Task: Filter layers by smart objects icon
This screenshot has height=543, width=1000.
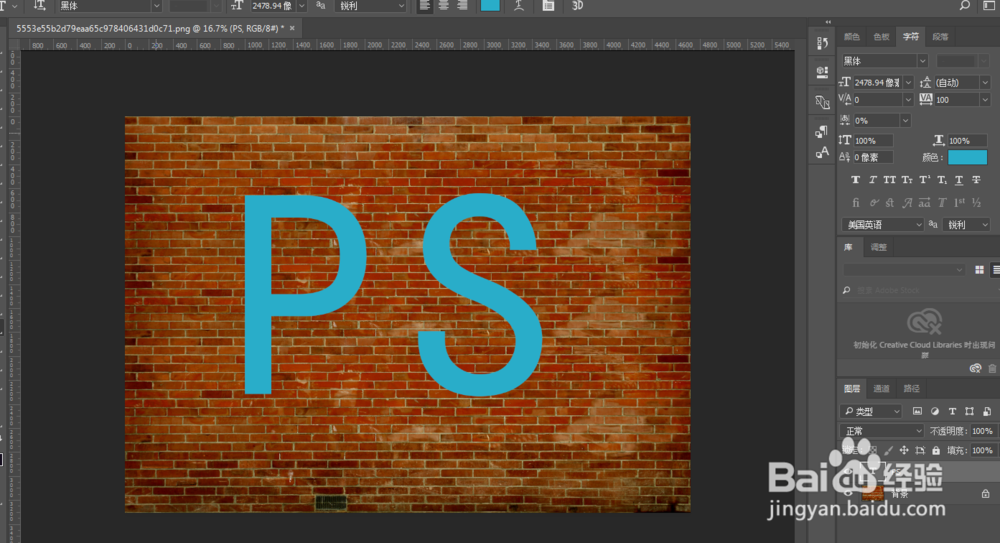Action: 987,412
